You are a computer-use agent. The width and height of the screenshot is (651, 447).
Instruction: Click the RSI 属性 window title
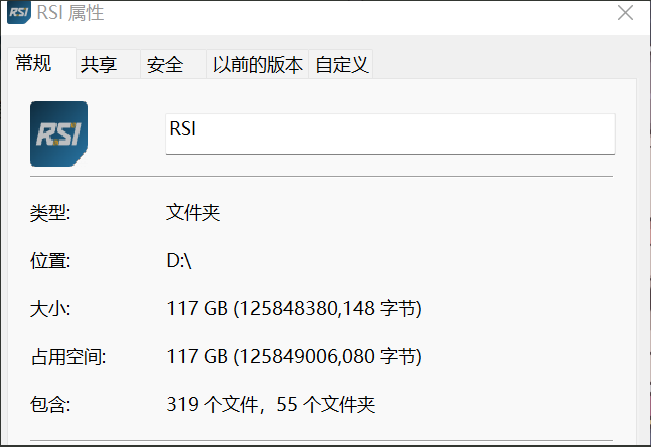[70, 12]
